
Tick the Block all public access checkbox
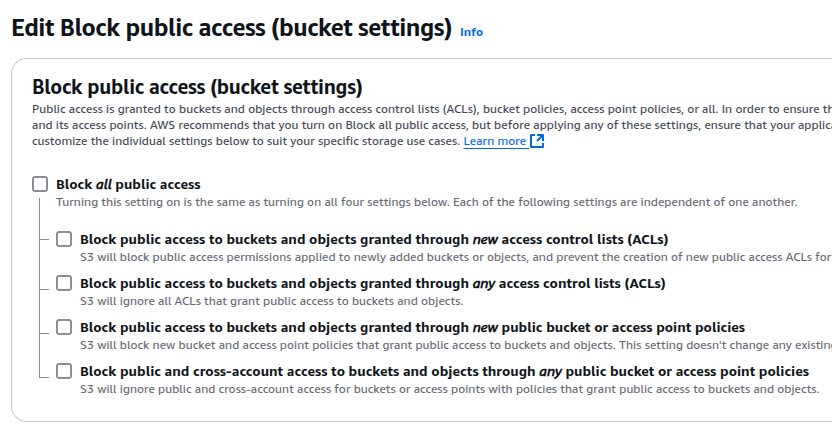pyautogui.click(x=40, y=184)
